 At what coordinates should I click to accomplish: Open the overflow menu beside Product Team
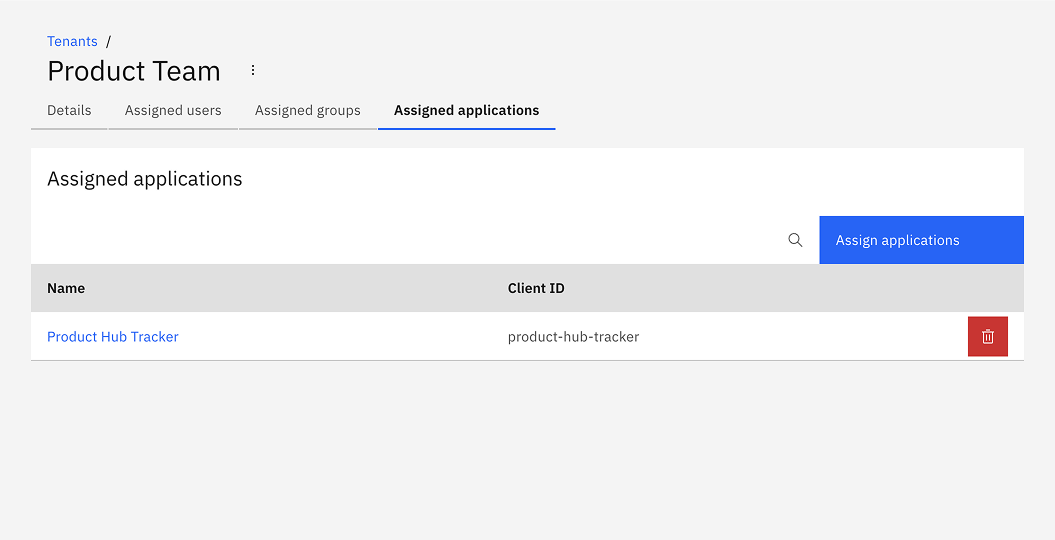pos(253,70)
